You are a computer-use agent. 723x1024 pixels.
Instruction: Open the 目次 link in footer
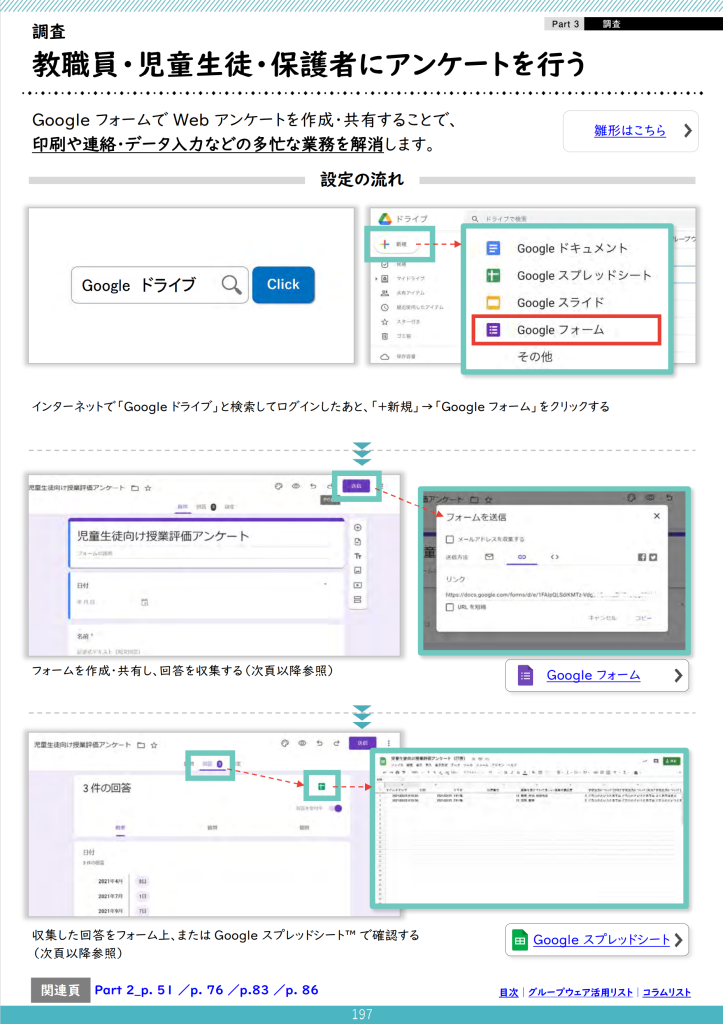[x=508, y=992]
